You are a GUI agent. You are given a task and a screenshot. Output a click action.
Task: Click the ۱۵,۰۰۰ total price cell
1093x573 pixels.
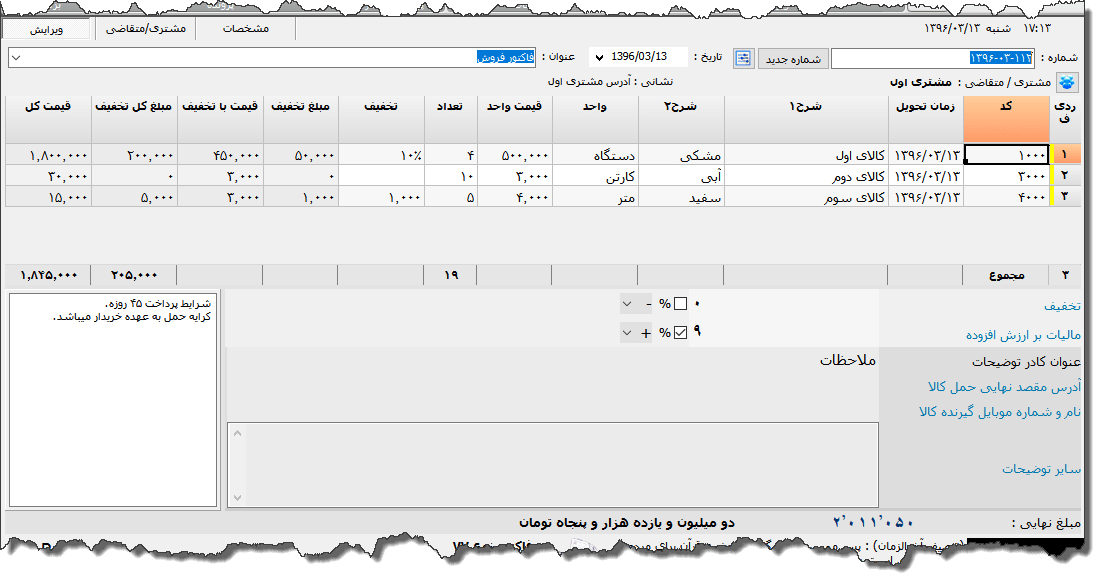tap(48, 197)
